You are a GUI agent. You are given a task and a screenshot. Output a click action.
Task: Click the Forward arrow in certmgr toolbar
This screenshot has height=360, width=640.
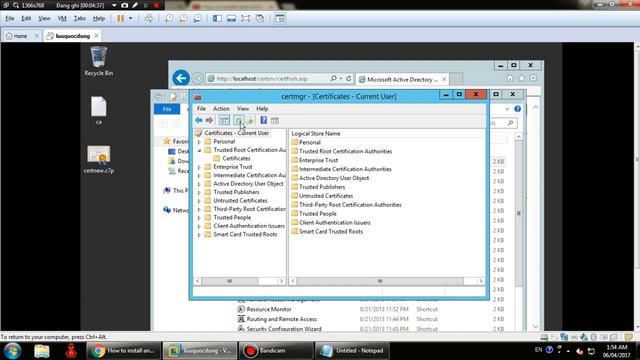click(x=209, y=120)
